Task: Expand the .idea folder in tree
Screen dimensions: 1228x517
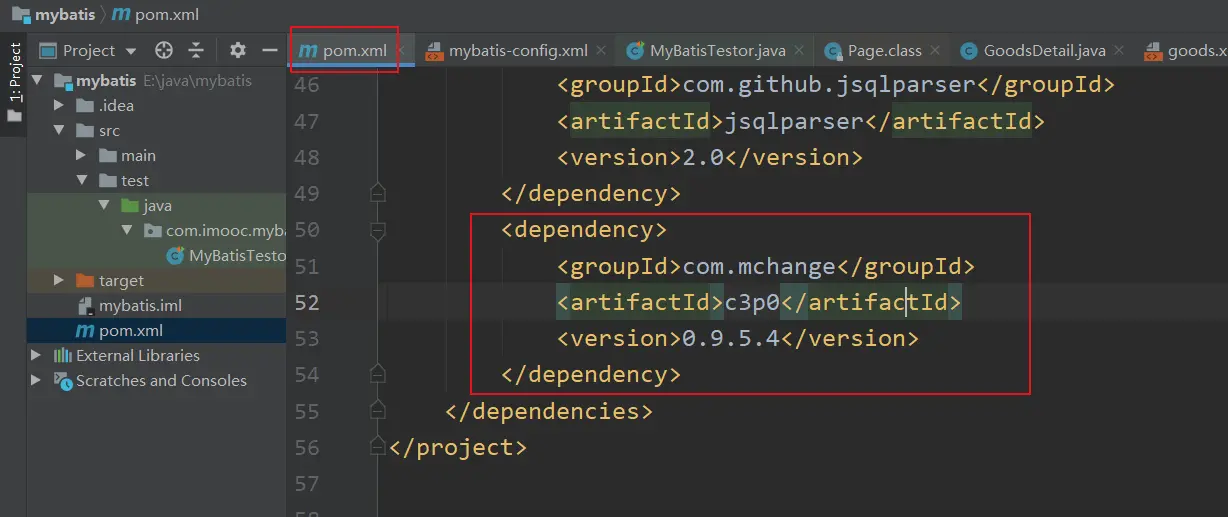Action: pyautogui.click(x=60, y=106)
